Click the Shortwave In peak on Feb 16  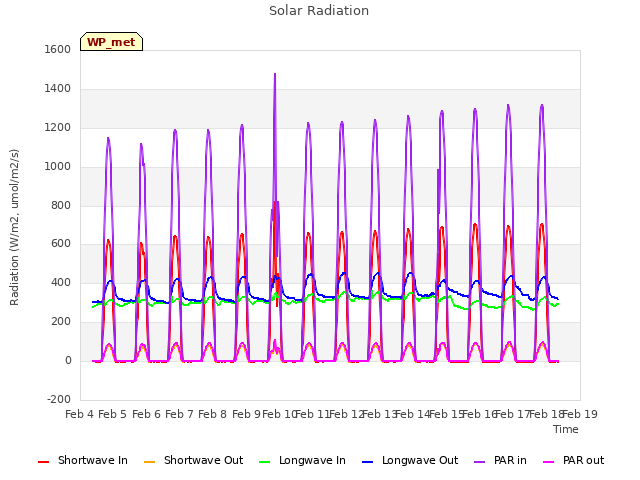(x=475, y=224)
